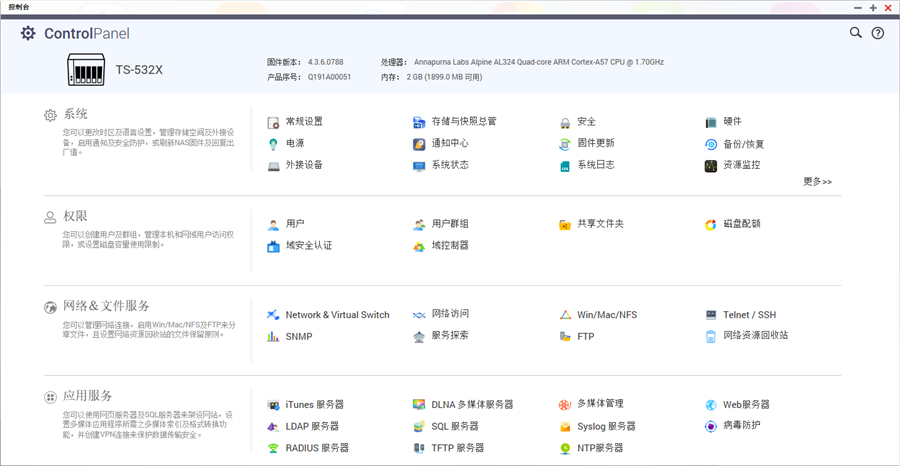Open the SQL 服务器 settings link
This screenshot has width=900, height=466.
(x=455, y=426)
